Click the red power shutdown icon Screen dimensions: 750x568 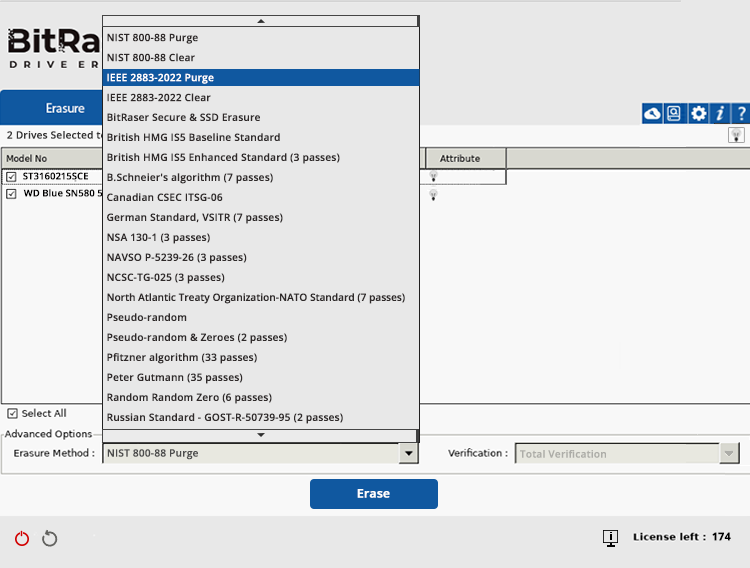coord(22,539)
